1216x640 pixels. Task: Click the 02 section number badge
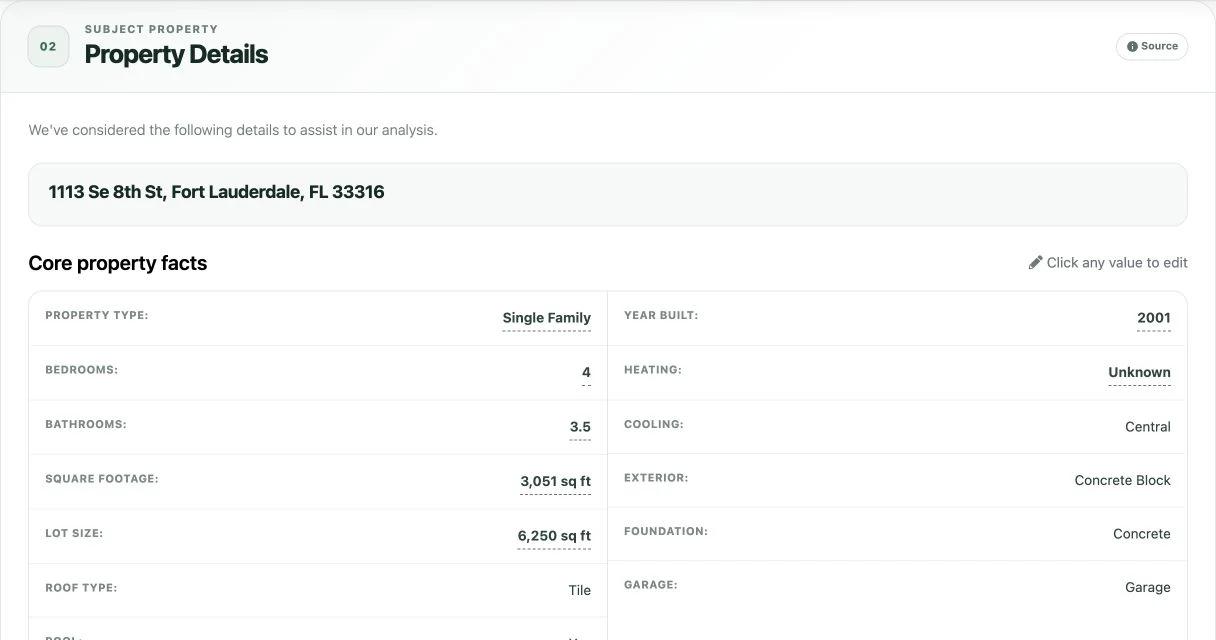[48, 47]
